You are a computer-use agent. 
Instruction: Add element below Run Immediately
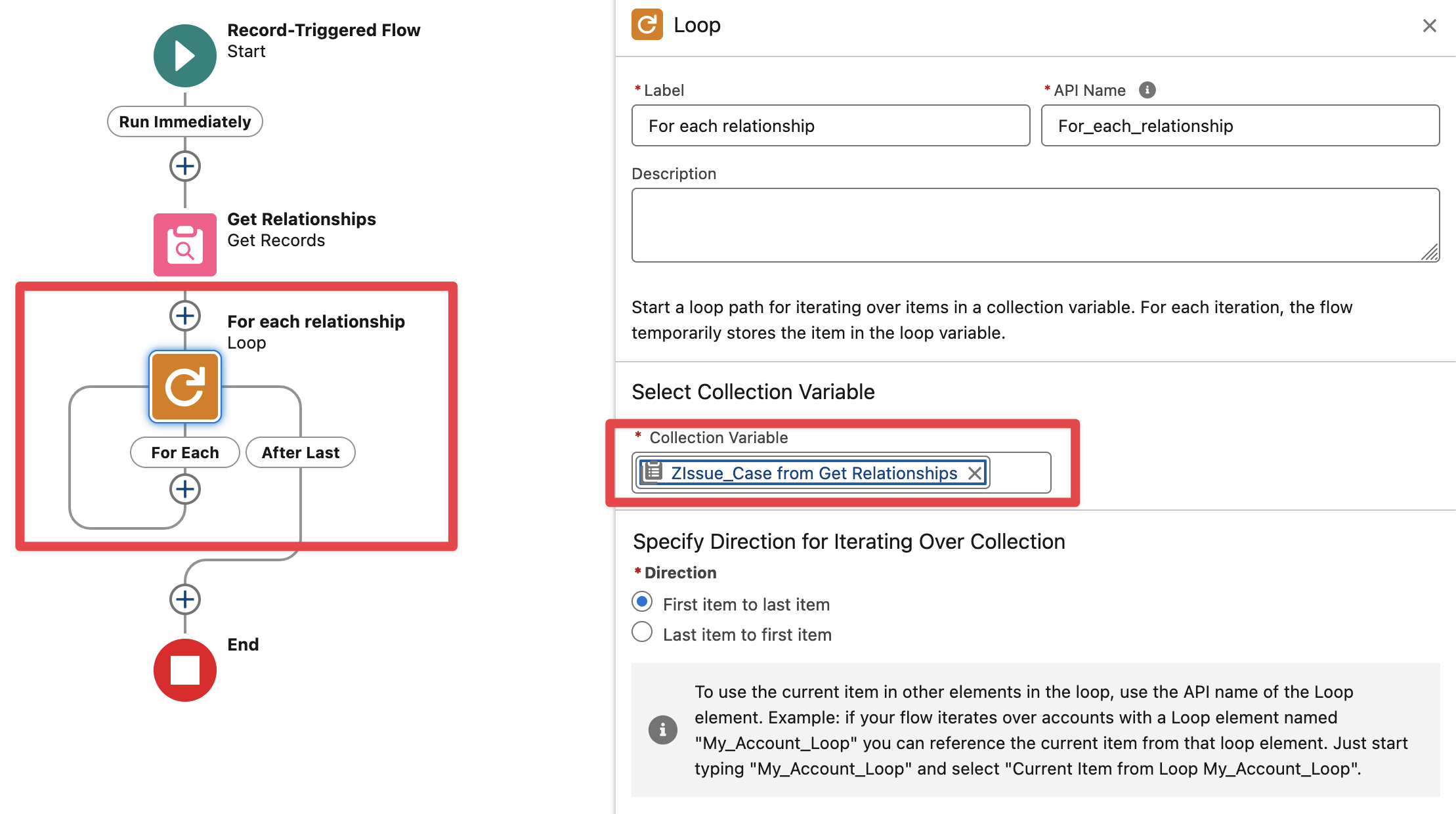184,166
